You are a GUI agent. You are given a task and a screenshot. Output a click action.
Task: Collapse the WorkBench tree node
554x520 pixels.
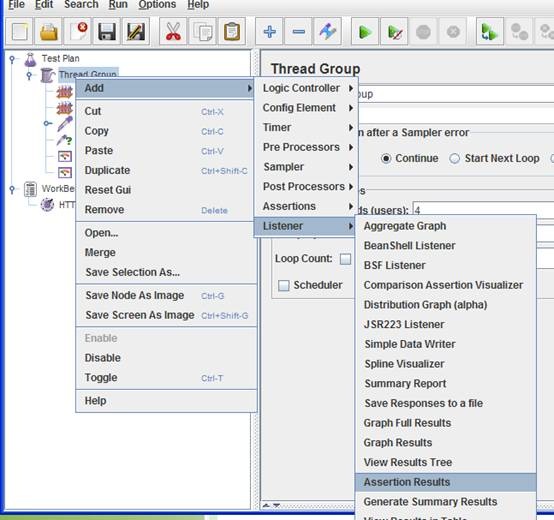(x=12, y=189)
